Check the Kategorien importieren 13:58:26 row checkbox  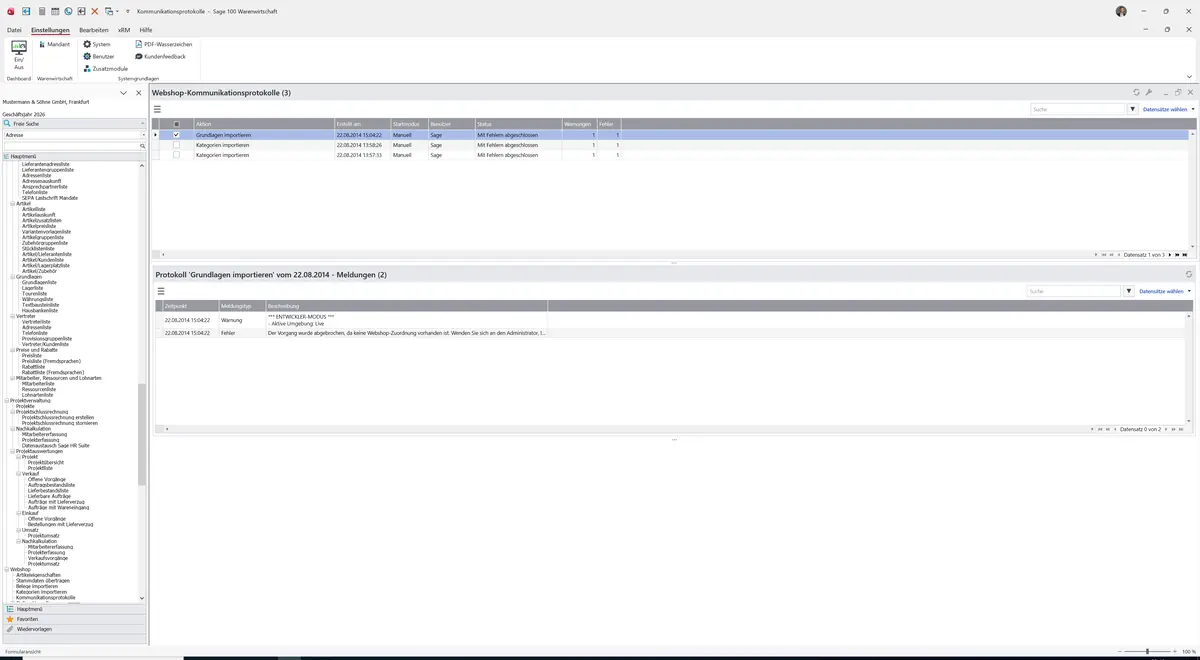pyautogui.click(x=177, y=145)
